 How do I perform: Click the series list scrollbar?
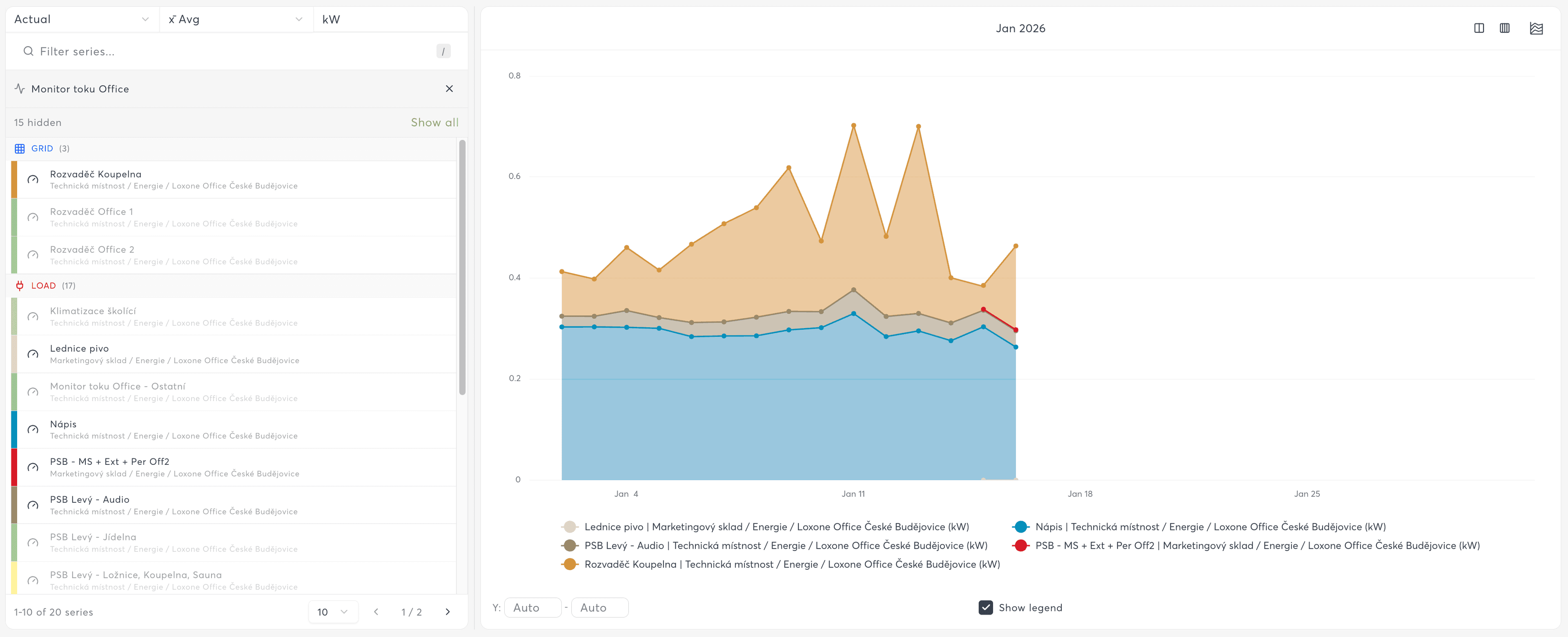pos(463,268)
